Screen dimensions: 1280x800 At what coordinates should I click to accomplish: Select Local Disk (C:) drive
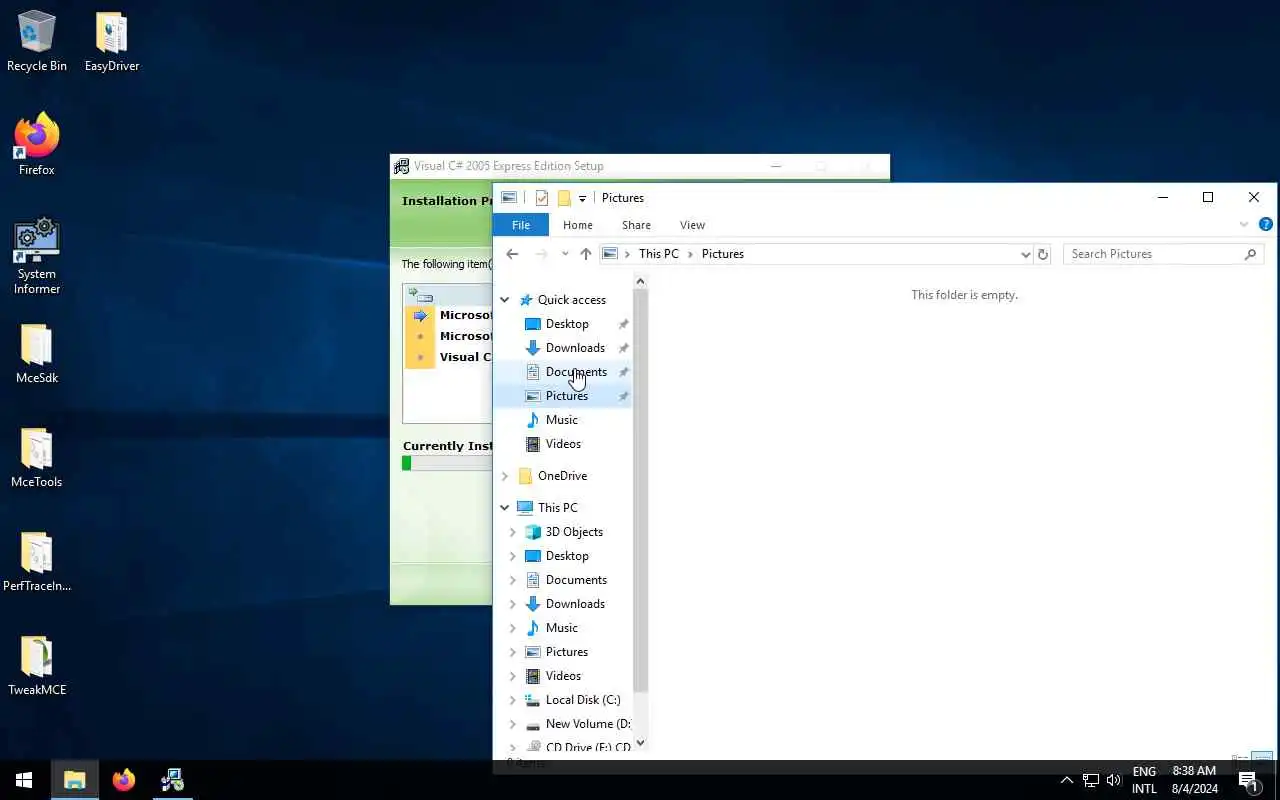583,700
